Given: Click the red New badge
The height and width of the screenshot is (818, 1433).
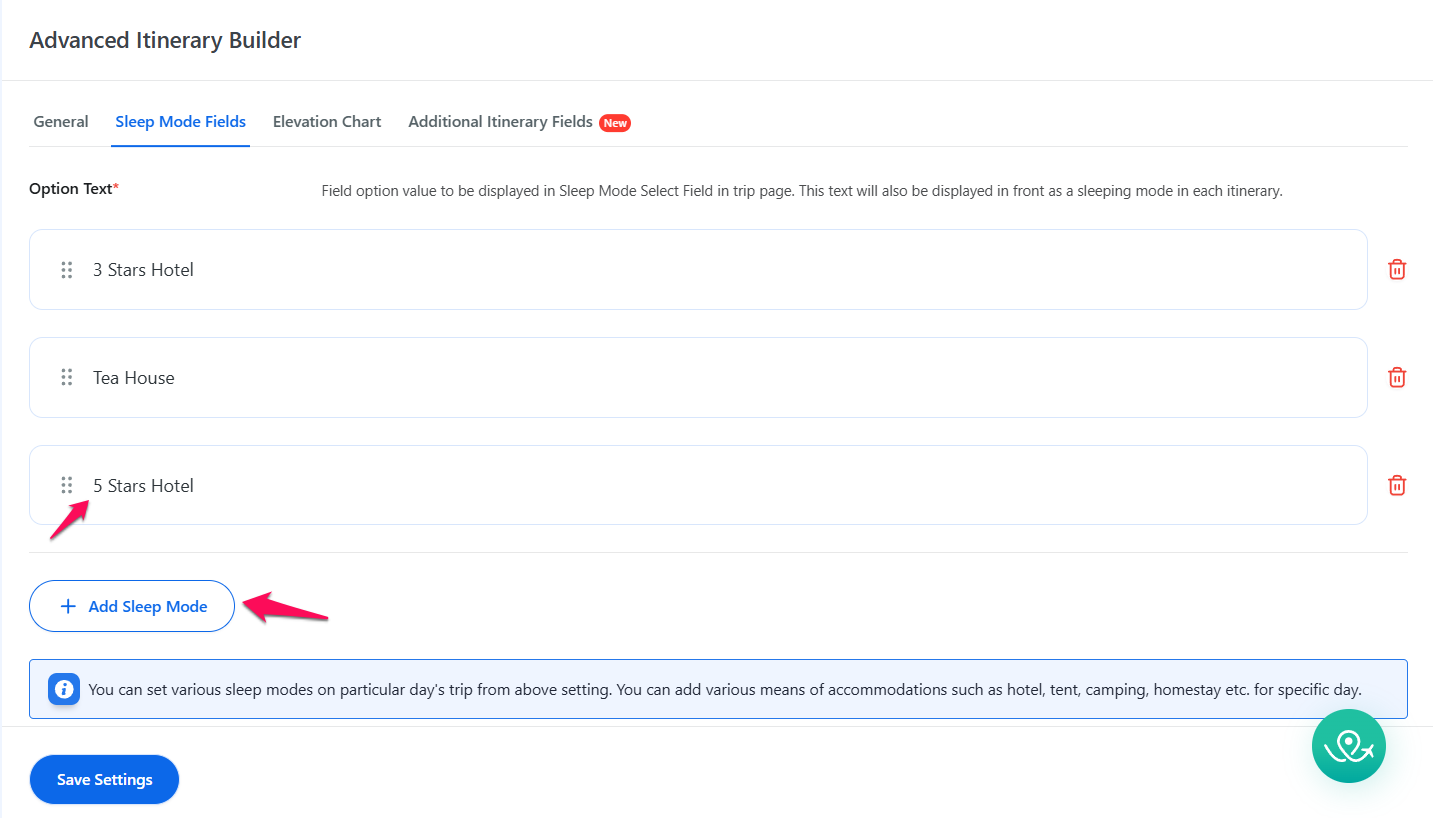Looking at the screenshot, I should pyautogui.click(x=615, y=123).
